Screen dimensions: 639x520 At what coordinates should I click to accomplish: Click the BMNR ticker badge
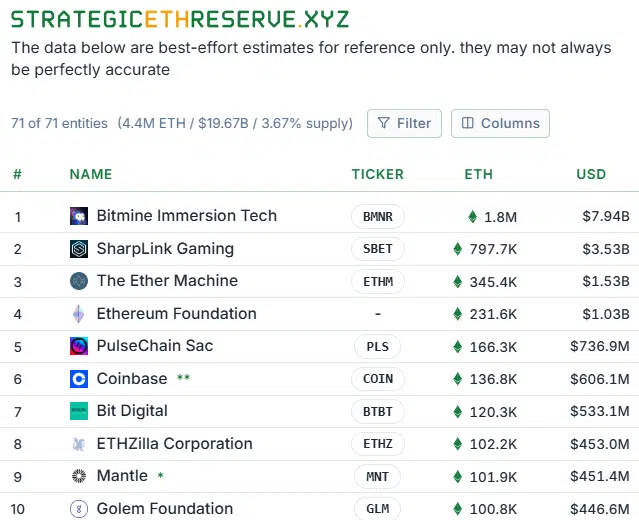pos(378,216)
